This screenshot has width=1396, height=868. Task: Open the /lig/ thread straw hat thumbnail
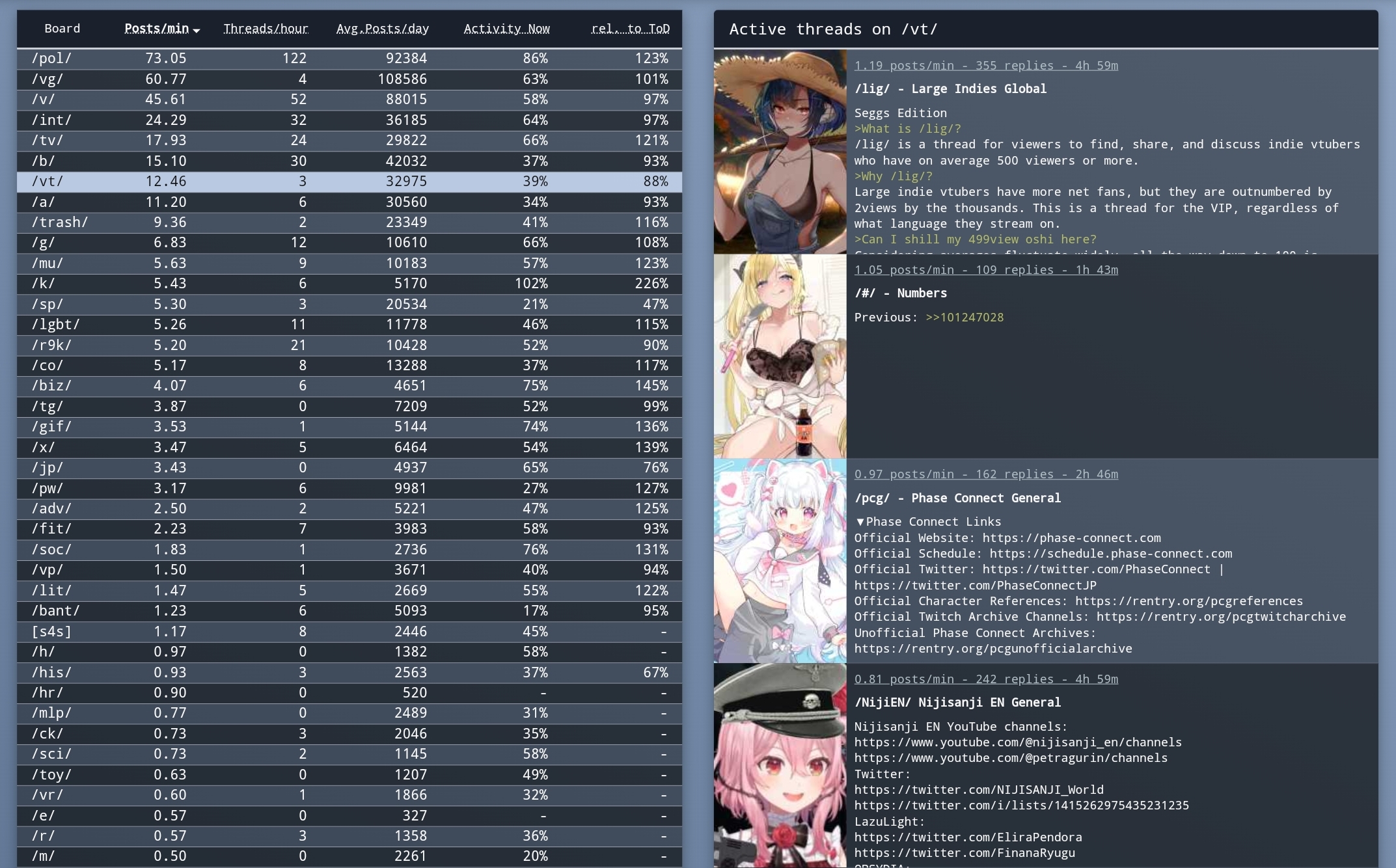point(780,152)
